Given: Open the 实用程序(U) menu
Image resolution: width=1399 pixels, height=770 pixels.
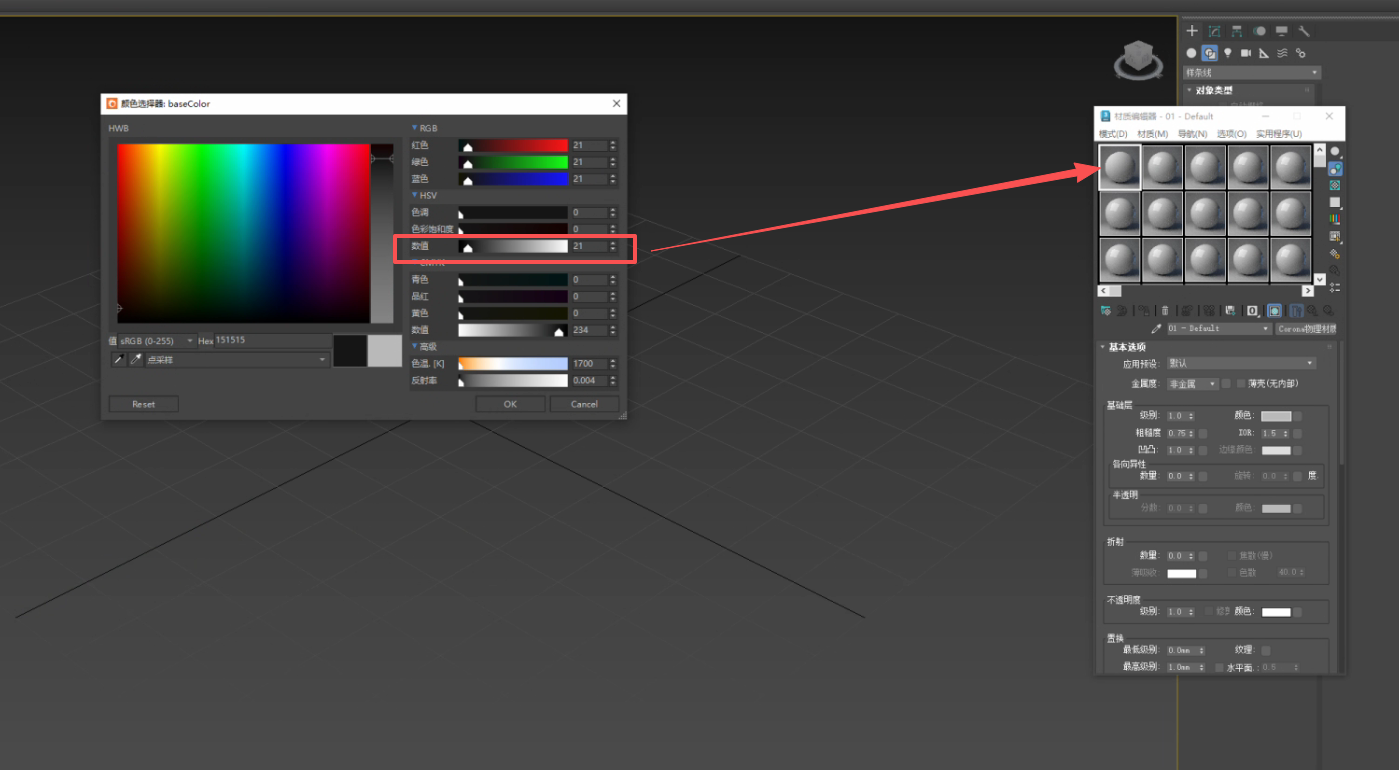Looking at the screenshot, I should 1279,134.
